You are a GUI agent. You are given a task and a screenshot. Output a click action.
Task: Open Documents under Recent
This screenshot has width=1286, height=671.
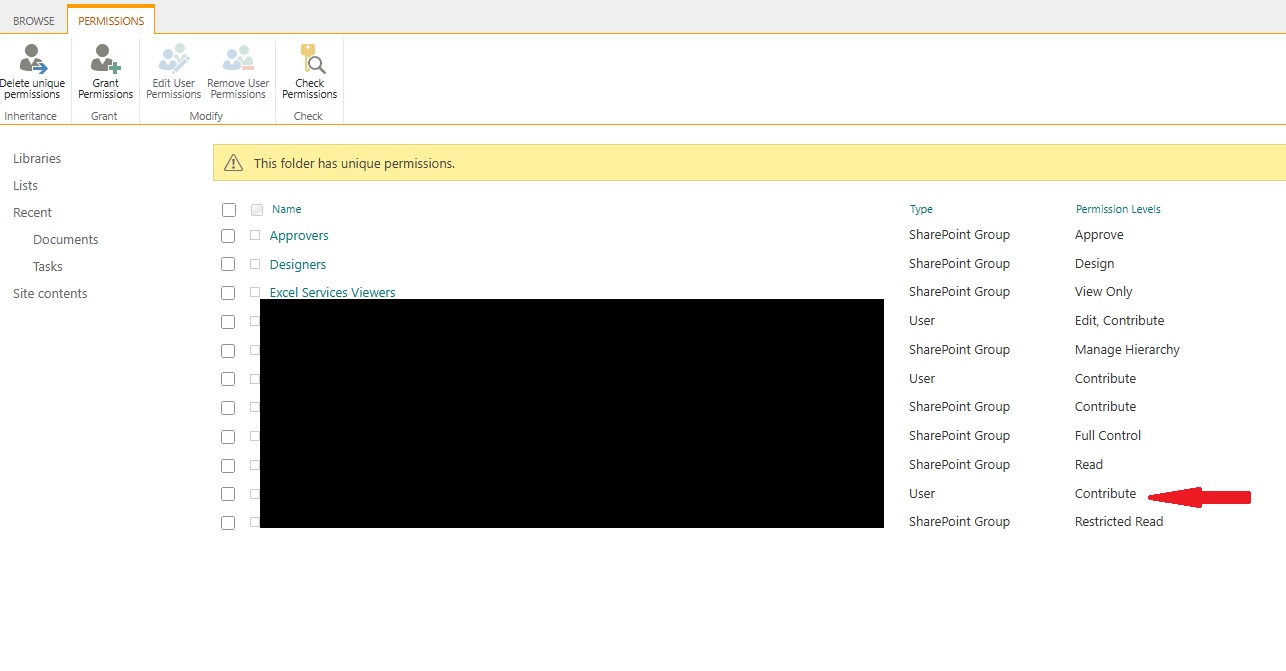66,239
